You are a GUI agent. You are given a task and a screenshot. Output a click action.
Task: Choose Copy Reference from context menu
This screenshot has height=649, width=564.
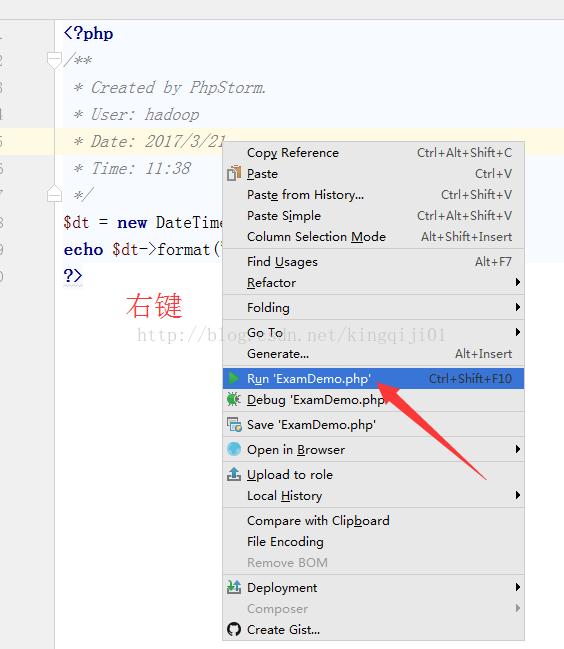[373, 153]
